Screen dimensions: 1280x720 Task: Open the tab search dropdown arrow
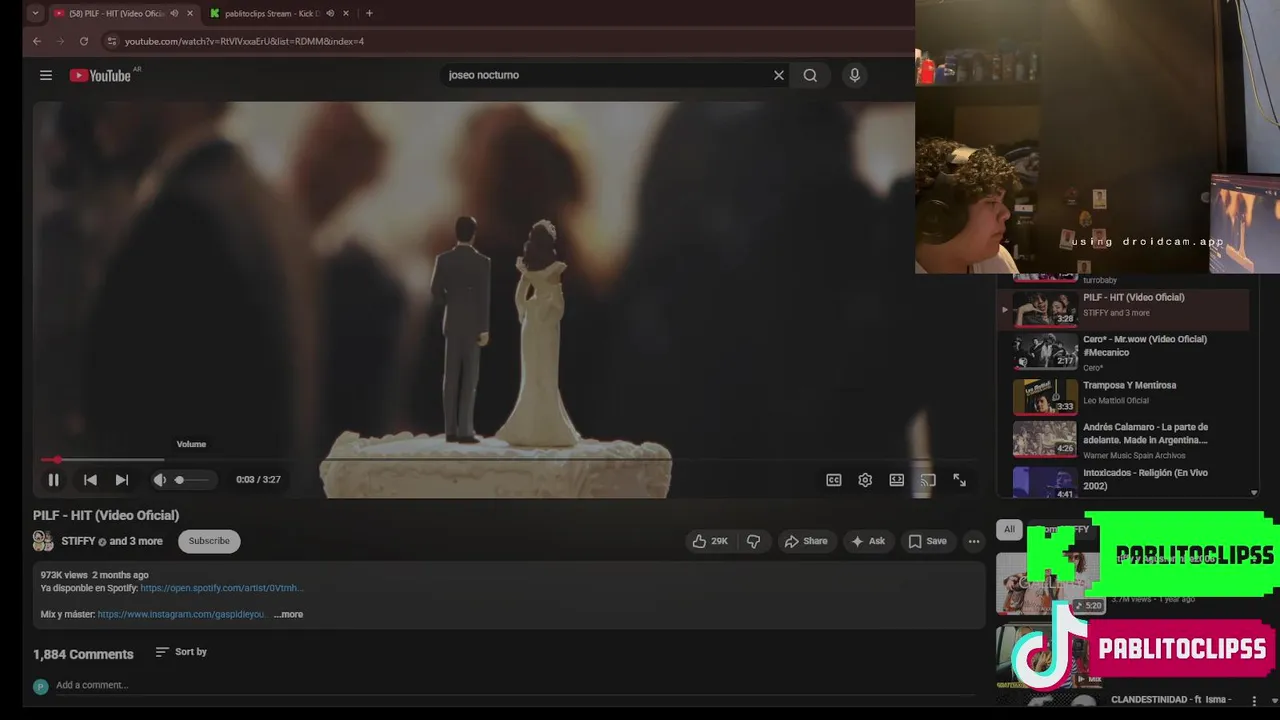click(35, 13)
